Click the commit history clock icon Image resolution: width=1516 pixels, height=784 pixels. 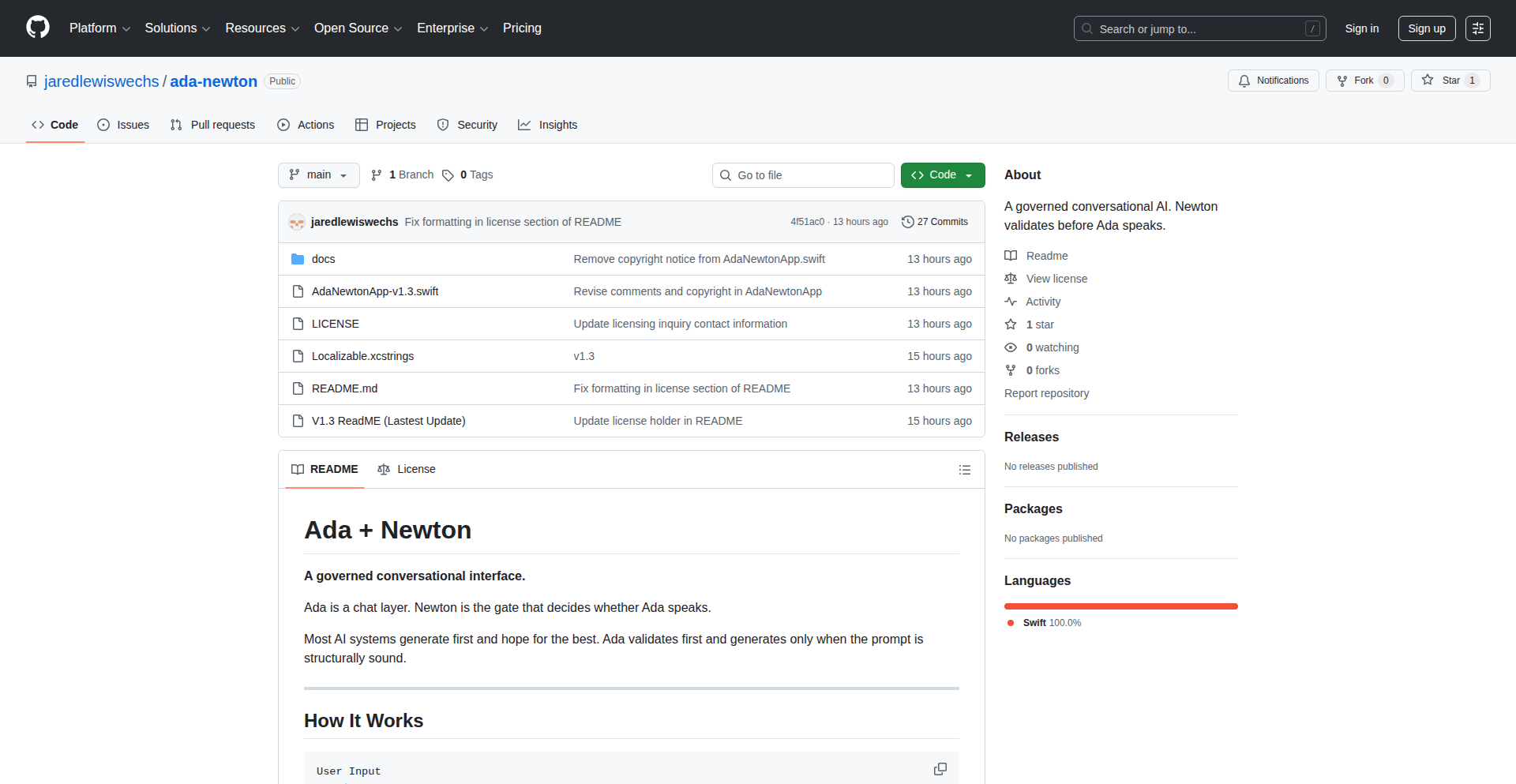[x=907, y=222]
